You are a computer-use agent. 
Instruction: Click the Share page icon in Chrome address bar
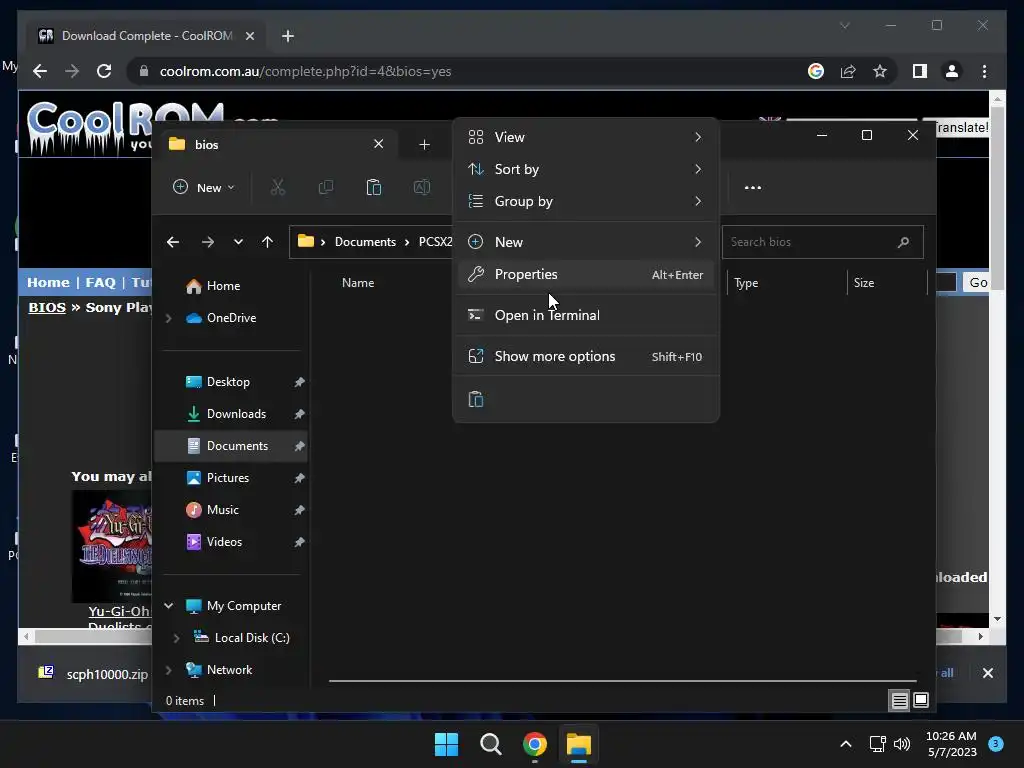848,71
